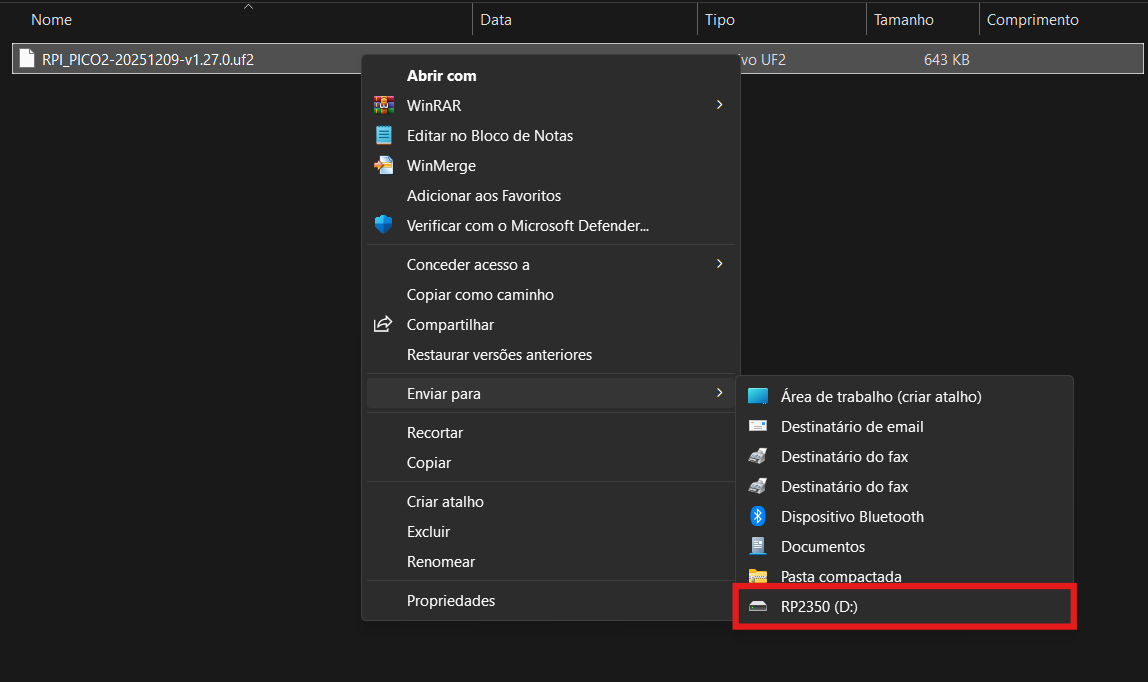Select Renomear in the context menu
The image size is (1148, 682).
[x=441, y=562]
